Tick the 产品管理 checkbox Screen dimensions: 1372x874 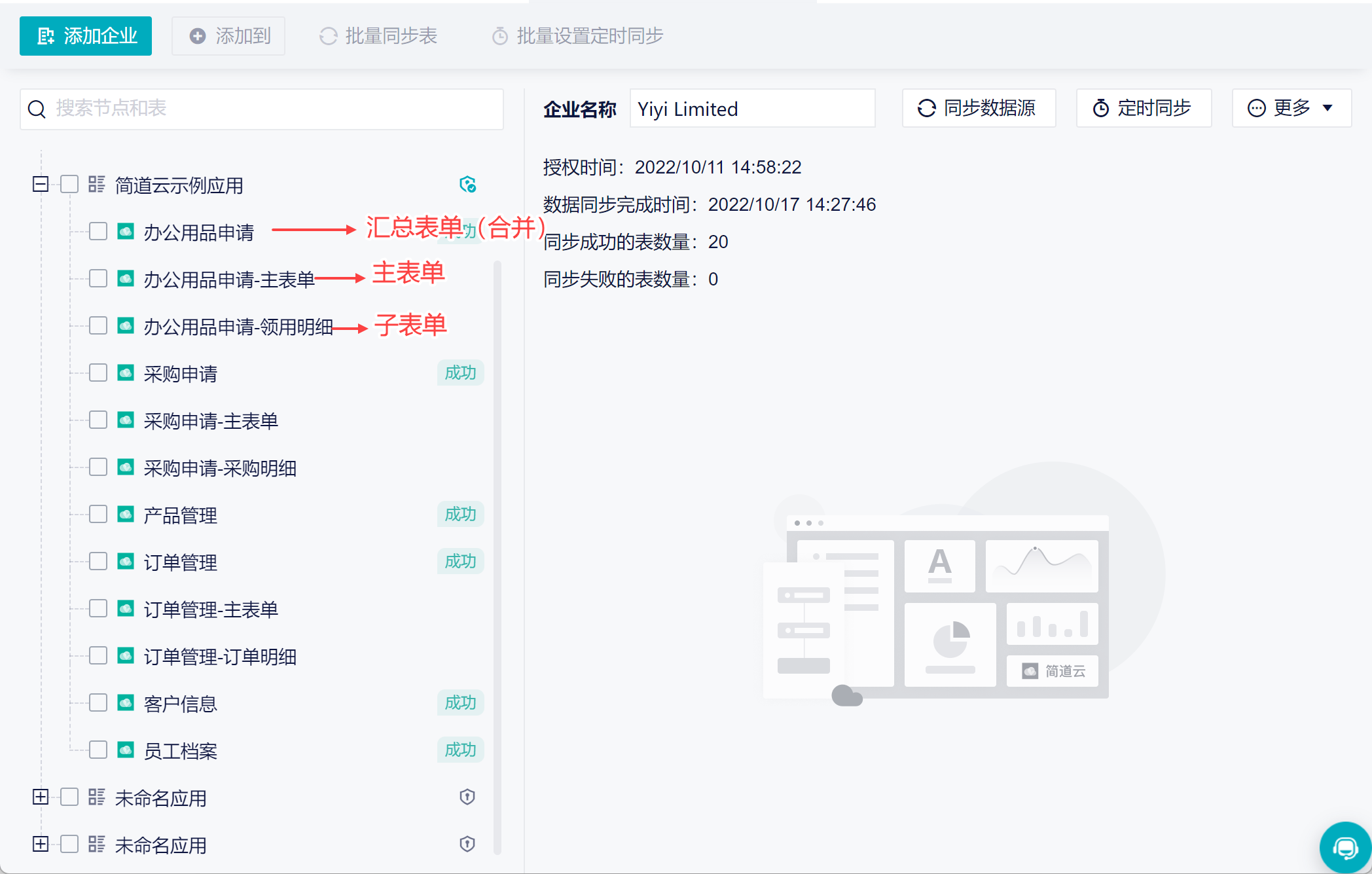(98, 514)
